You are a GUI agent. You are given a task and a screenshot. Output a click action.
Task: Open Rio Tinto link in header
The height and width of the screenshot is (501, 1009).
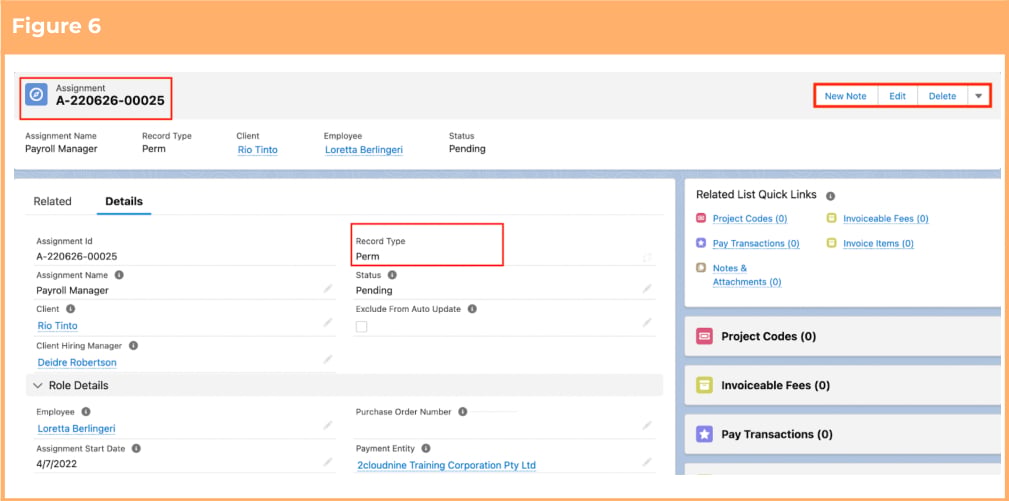click(257, 149)
